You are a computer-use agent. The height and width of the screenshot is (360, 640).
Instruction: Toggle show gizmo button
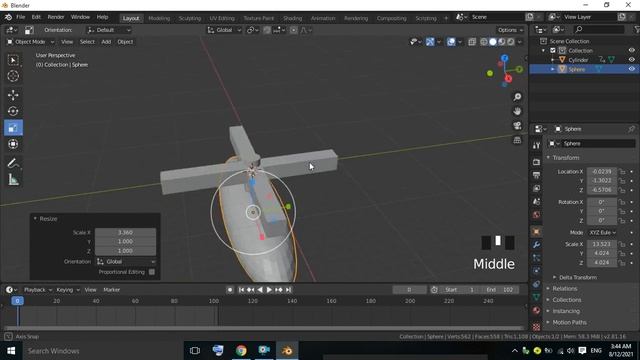coord(430,42)
